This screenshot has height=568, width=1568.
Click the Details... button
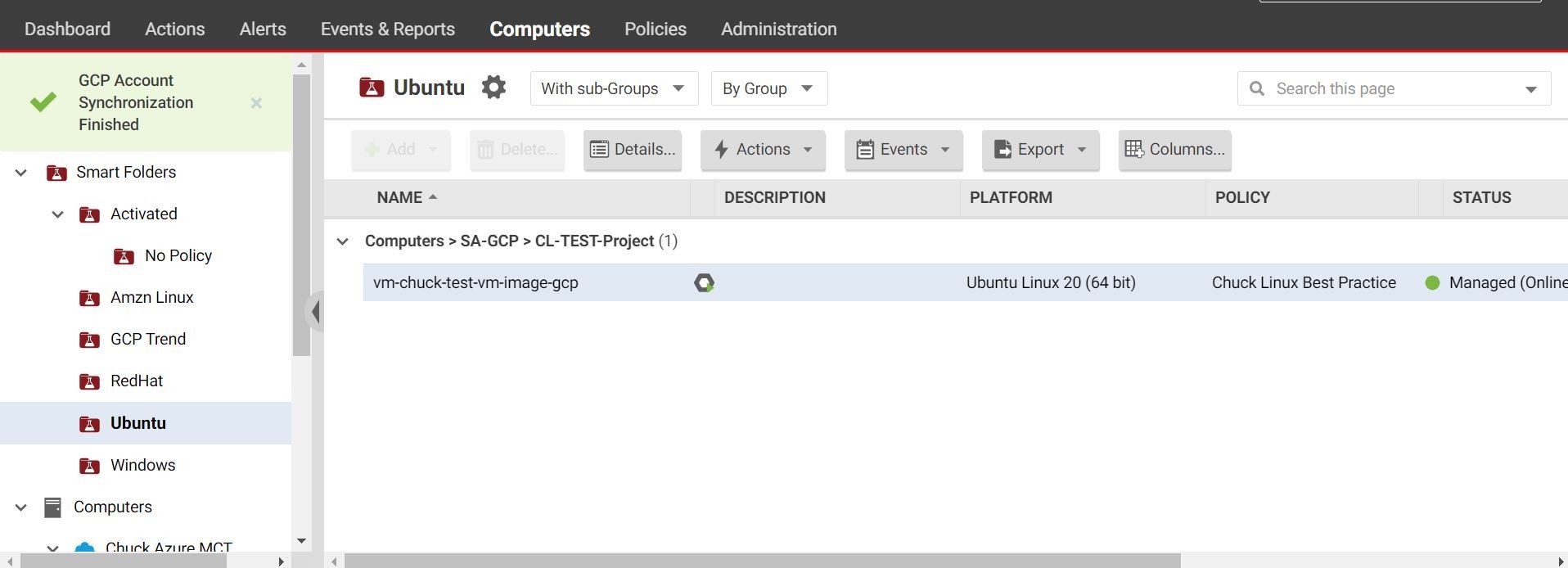click(633, 150)
